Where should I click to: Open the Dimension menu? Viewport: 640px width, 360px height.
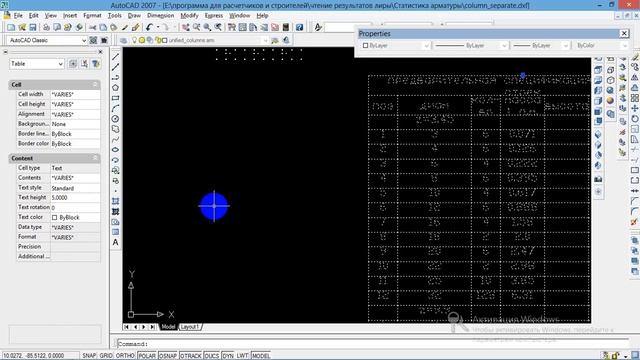point(160,16)
